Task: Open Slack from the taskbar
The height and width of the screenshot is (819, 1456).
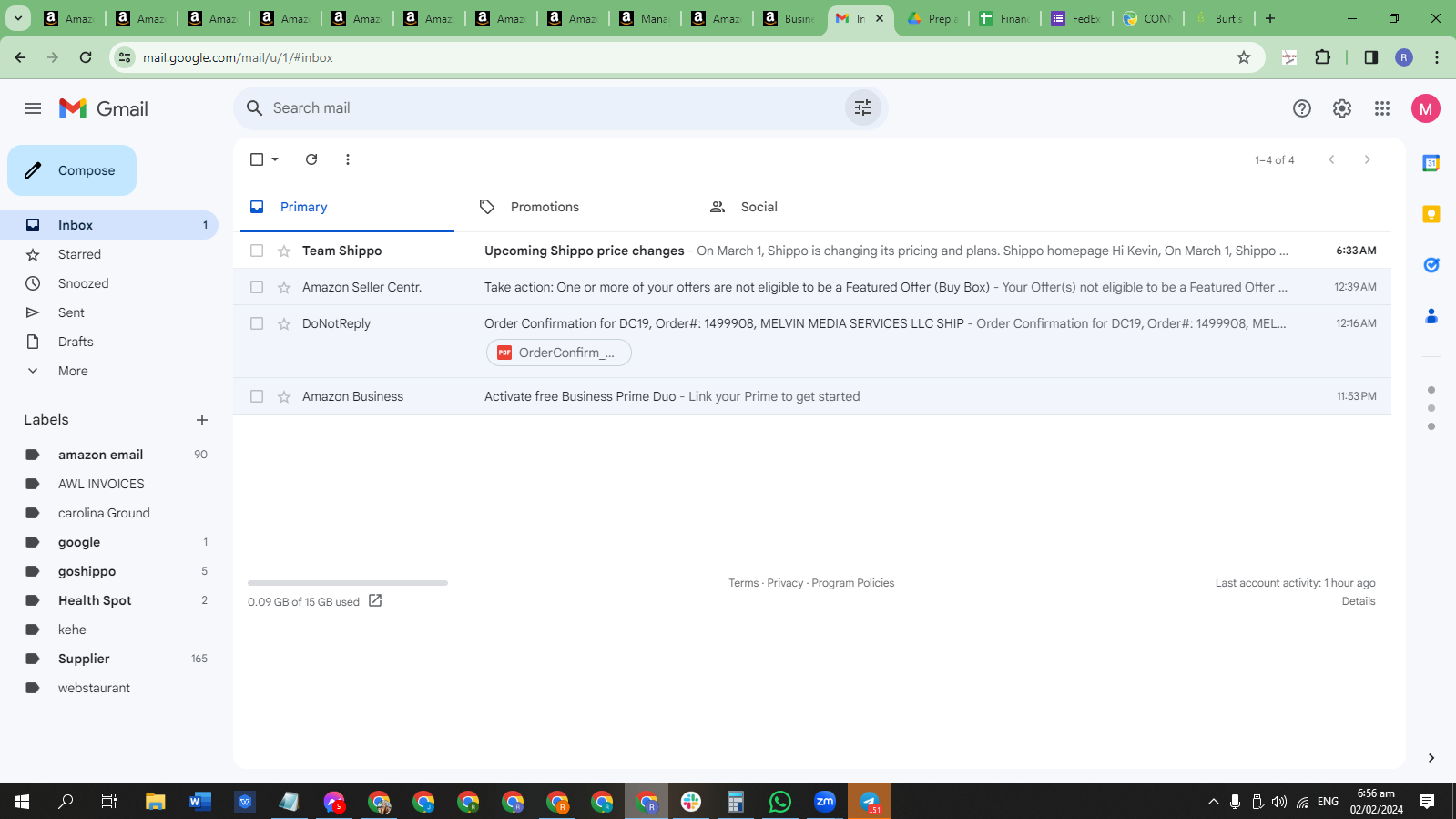Action: tap(691, 802)
